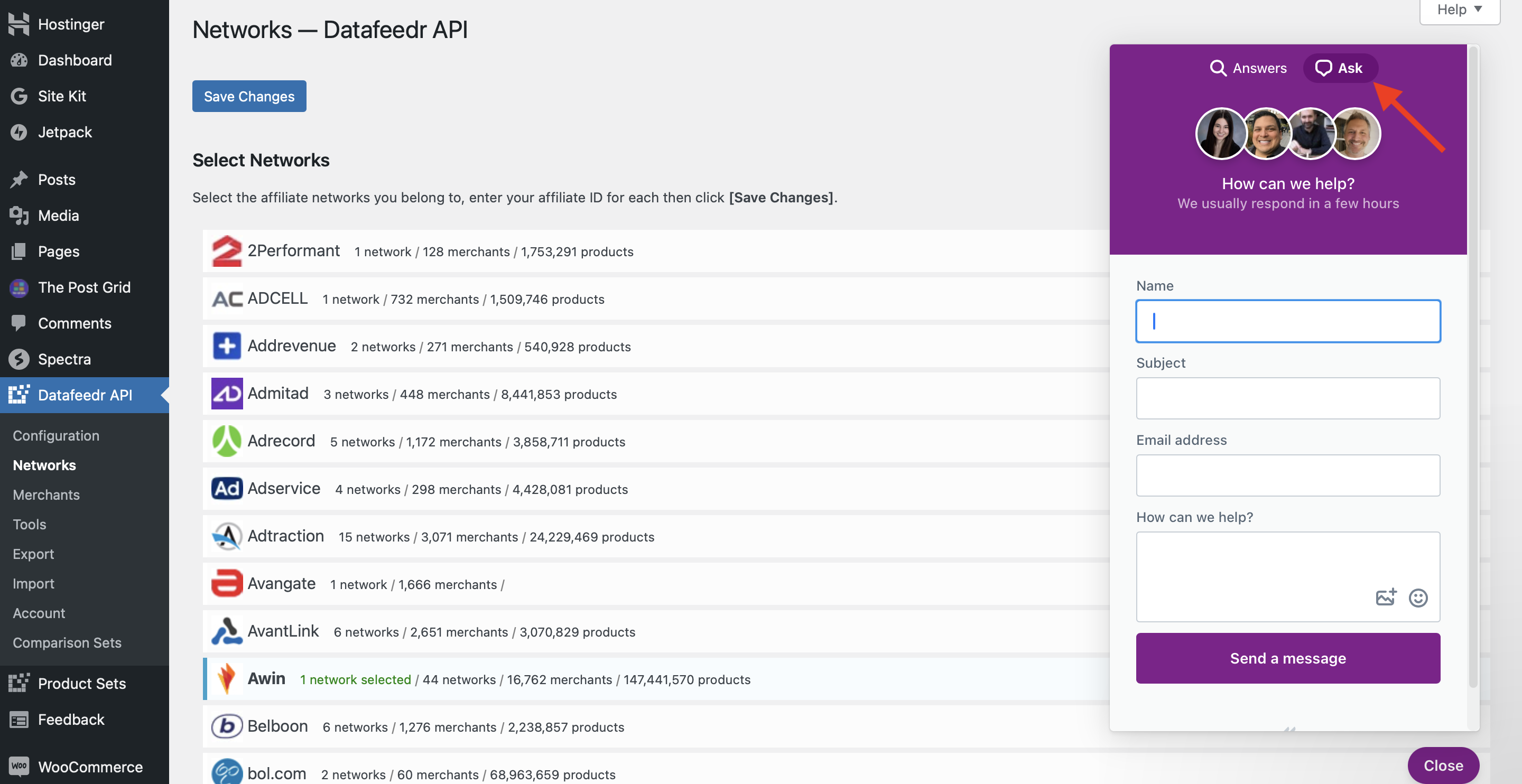The width and height of the screenshot is (1522, 784).
Task: Click the Site Kit Google icon
Action: pos(19,96)
